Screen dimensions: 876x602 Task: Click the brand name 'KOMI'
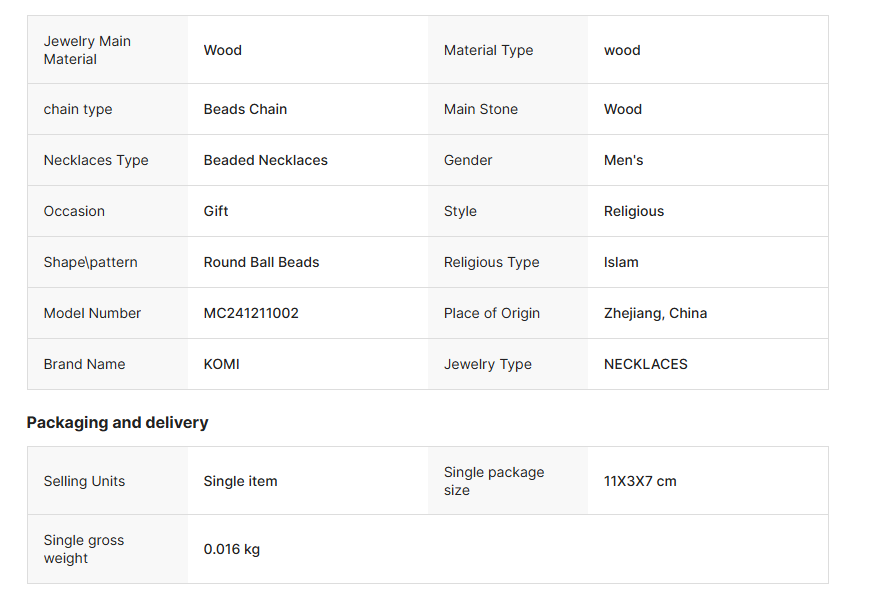click(x=221, y=364)
